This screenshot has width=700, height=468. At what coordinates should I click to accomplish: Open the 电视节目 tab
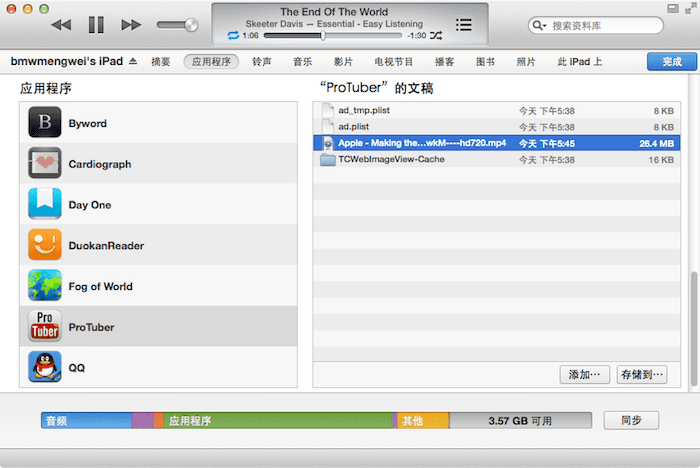point(393,62)
